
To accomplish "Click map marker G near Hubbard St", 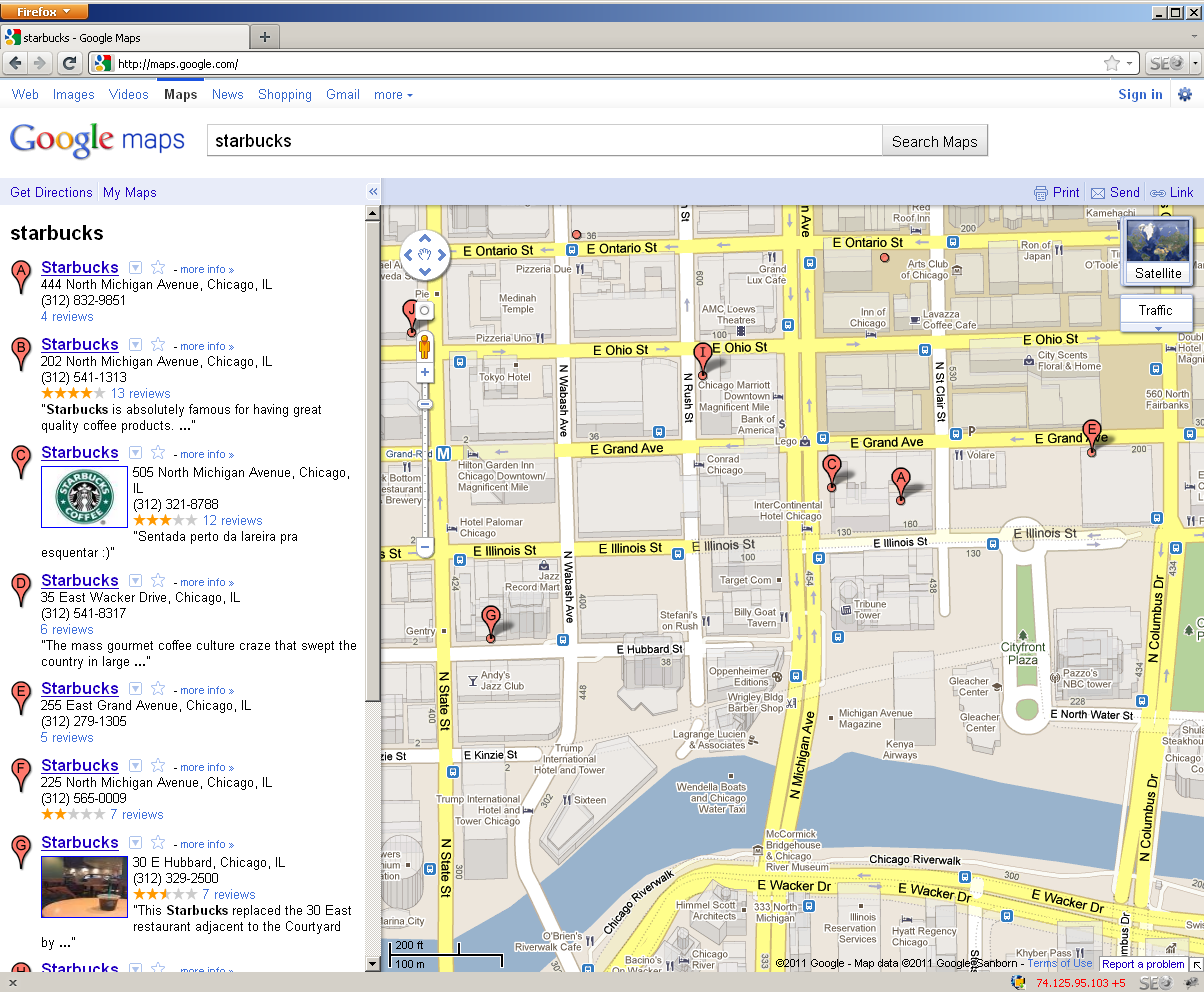I will [x=490, y=623].
